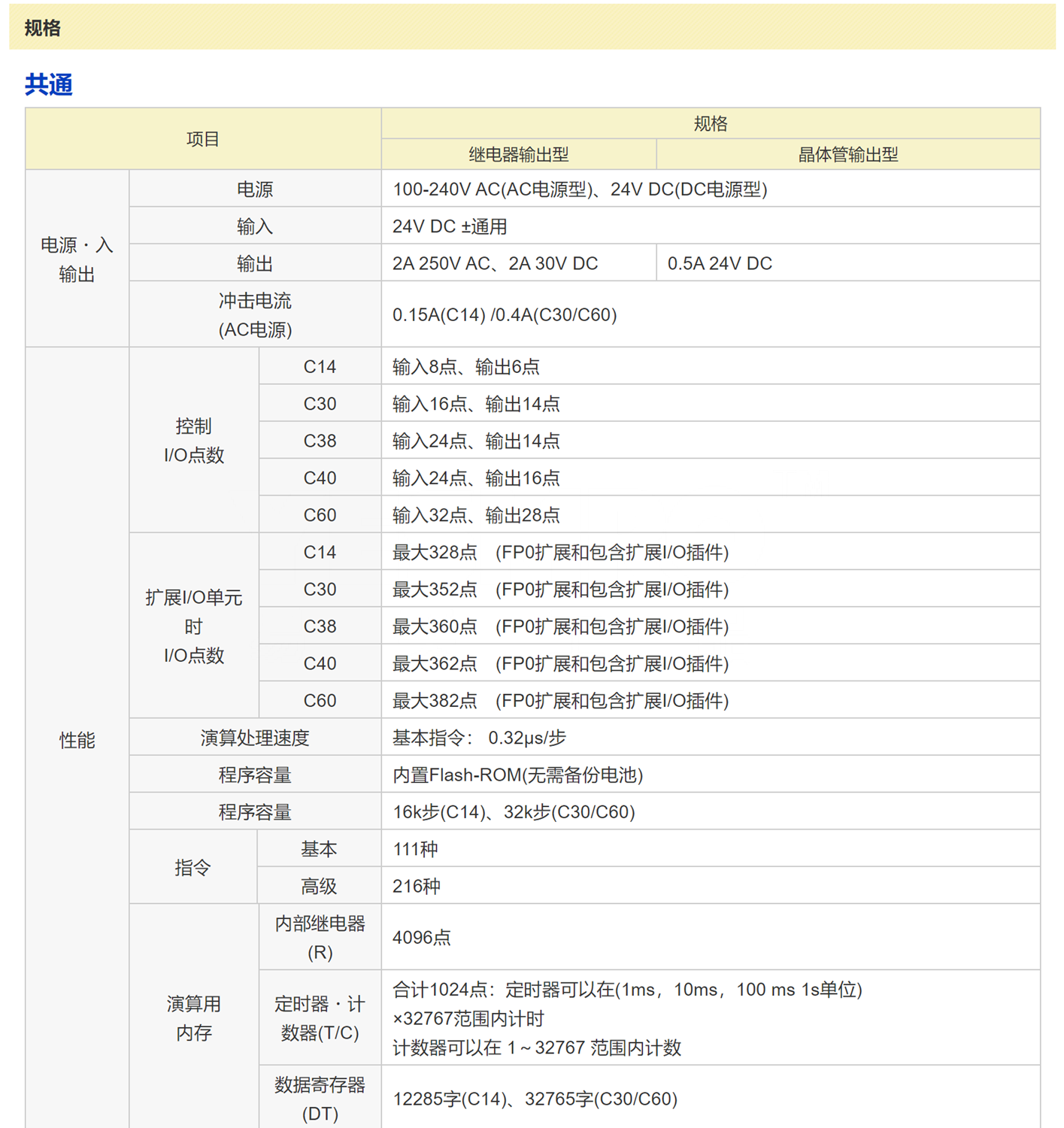Select the 0.5A 24V DC cell
Screen dimensions: 1064x1128
(848, 263)
